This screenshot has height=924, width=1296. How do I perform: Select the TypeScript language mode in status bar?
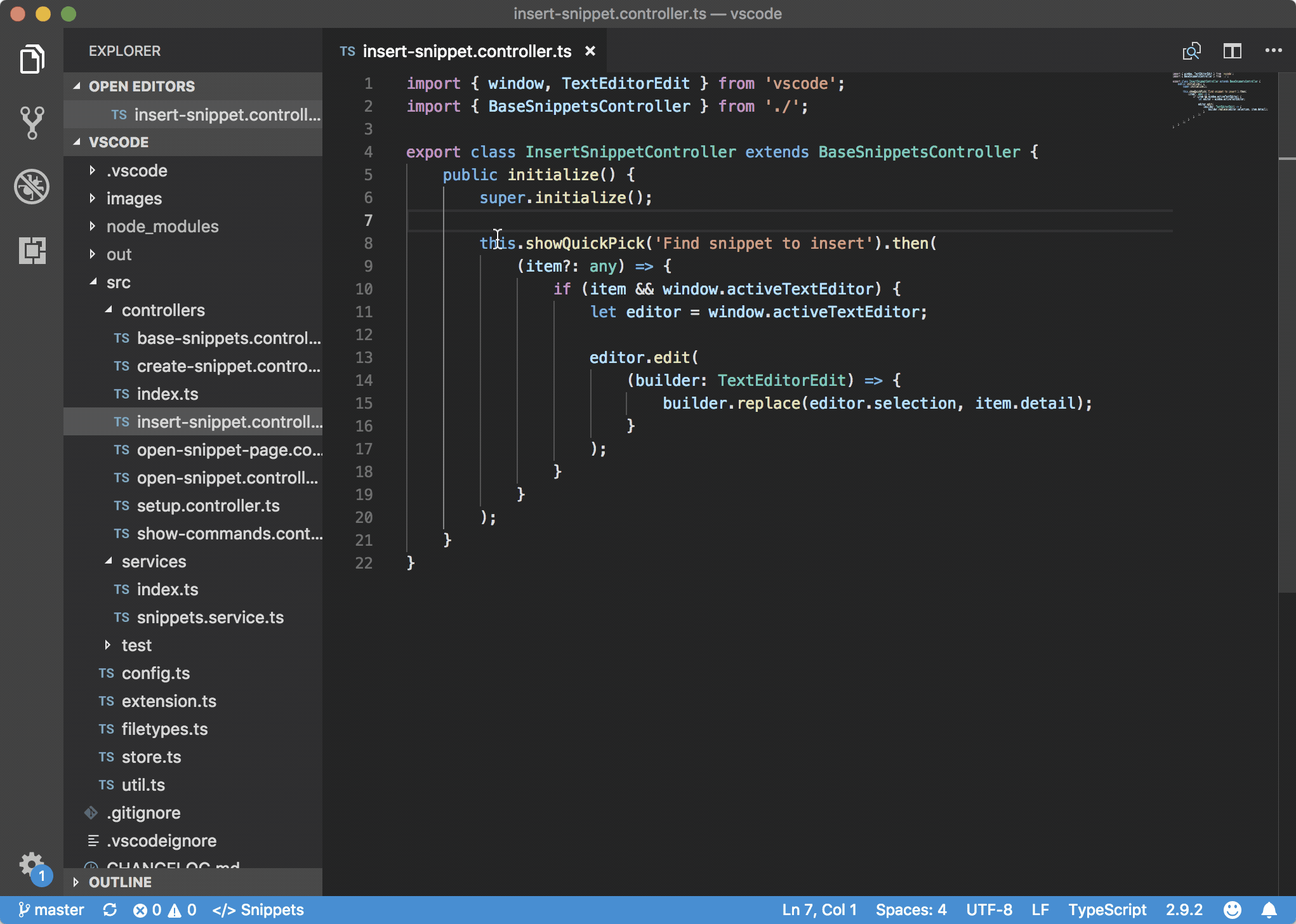point(1109,909)
